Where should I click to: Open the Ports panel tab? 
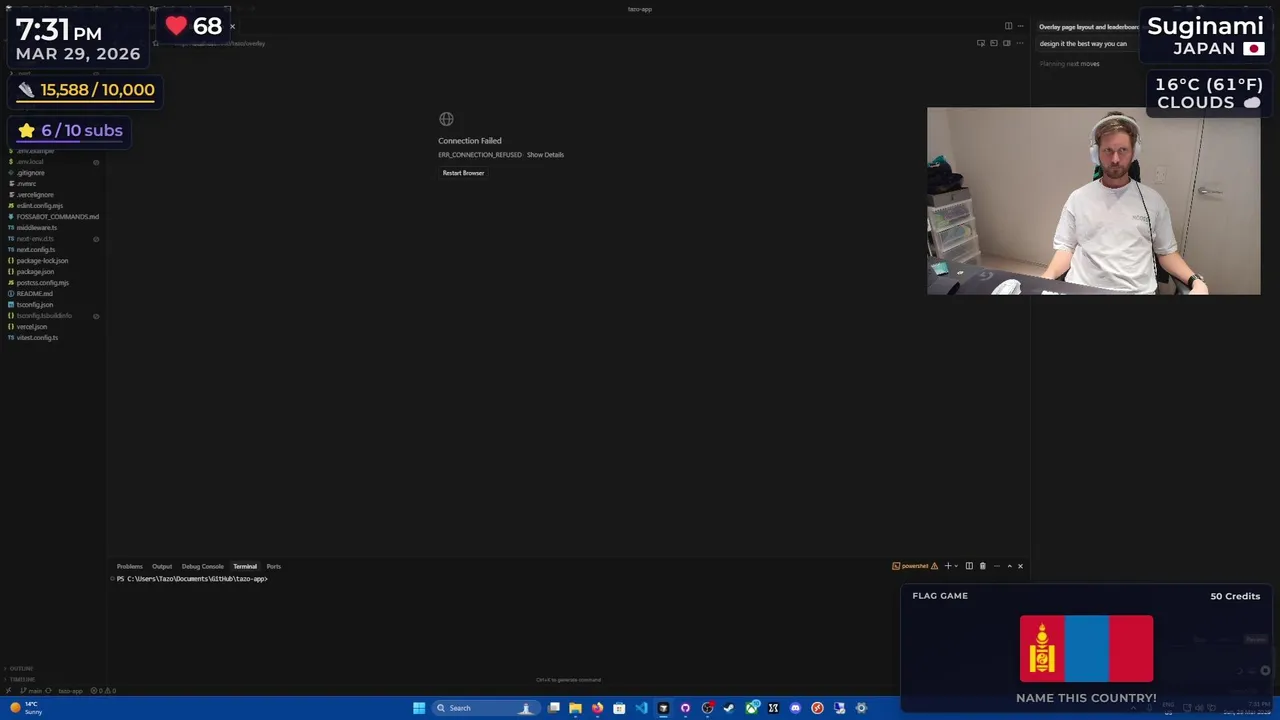point(273,567)
